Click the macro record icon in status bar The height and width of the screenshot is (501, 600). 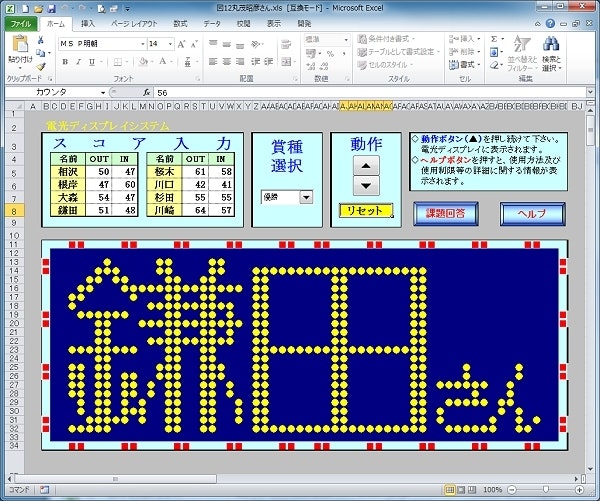(x=44, y=490)
